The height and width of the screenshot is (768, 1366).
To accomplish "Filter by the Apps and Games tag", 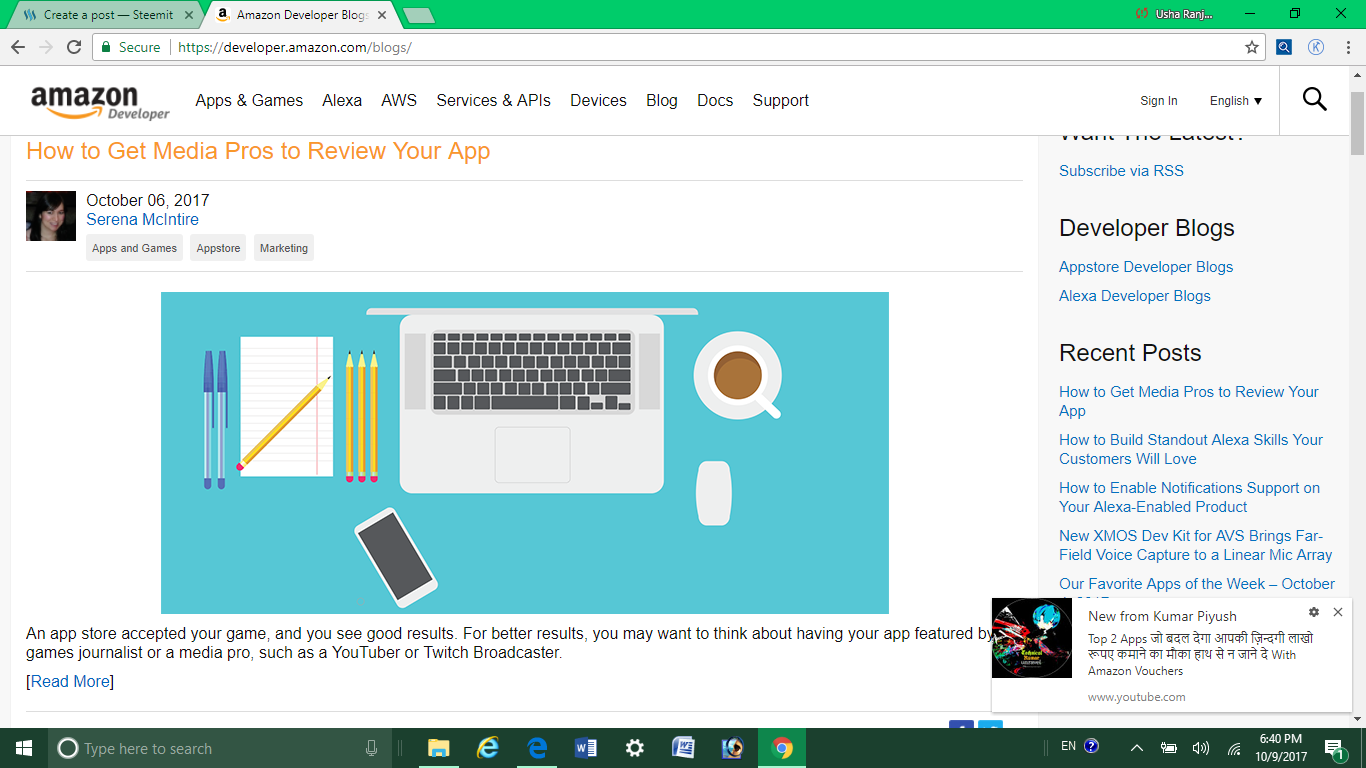I will point(134,248).
